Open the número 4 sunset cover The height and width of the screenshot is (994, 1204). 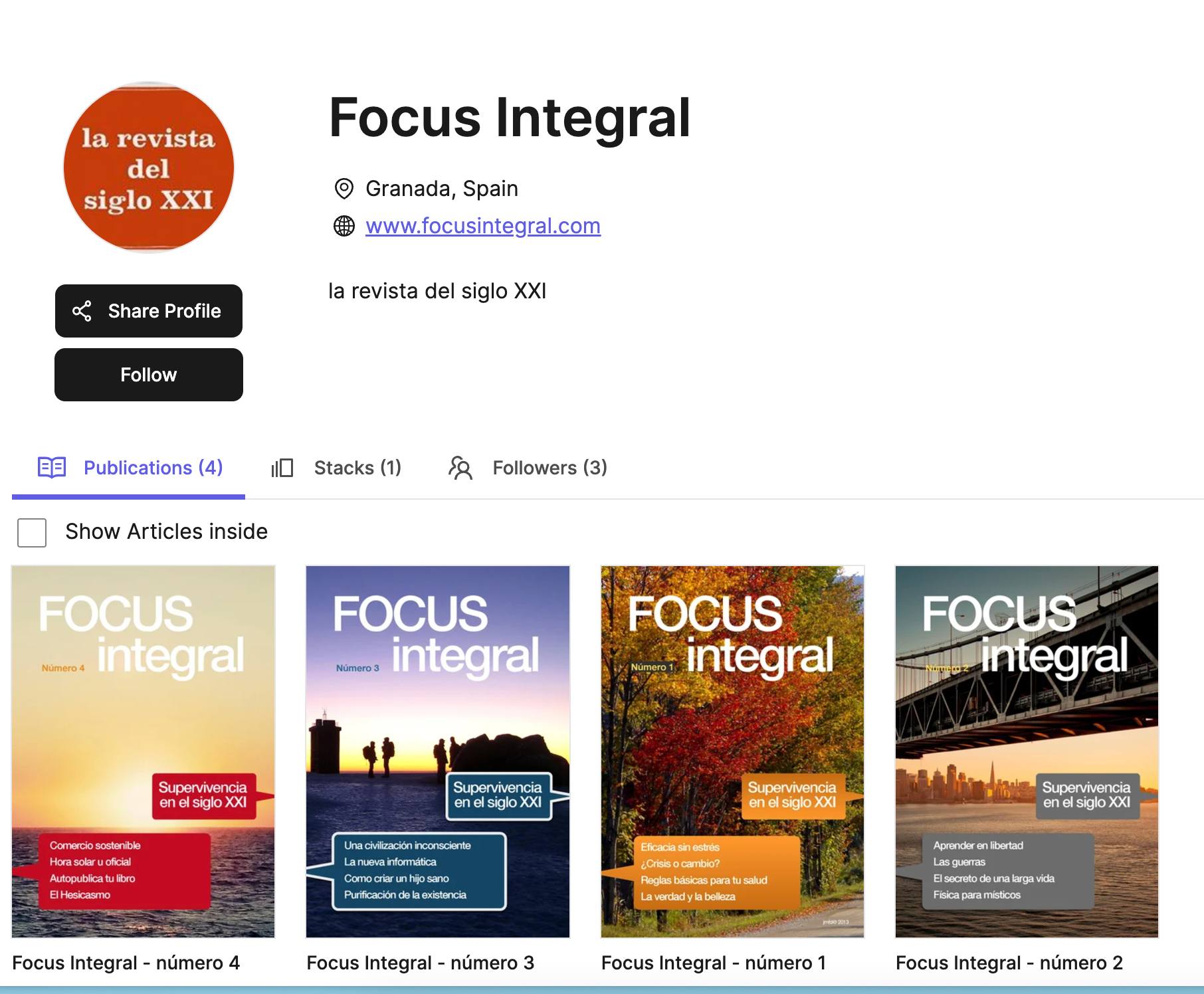click(144, 751)
